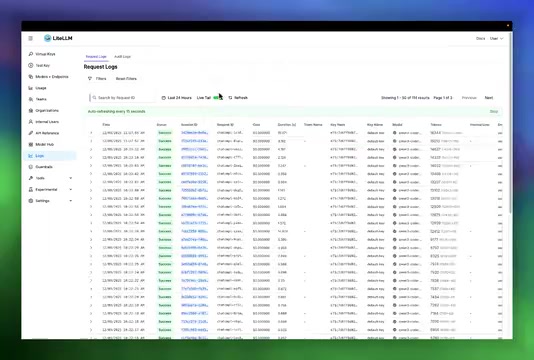Open the Test Key page icon
This screenshot has width=534, height=360.
tap(31, 65)
